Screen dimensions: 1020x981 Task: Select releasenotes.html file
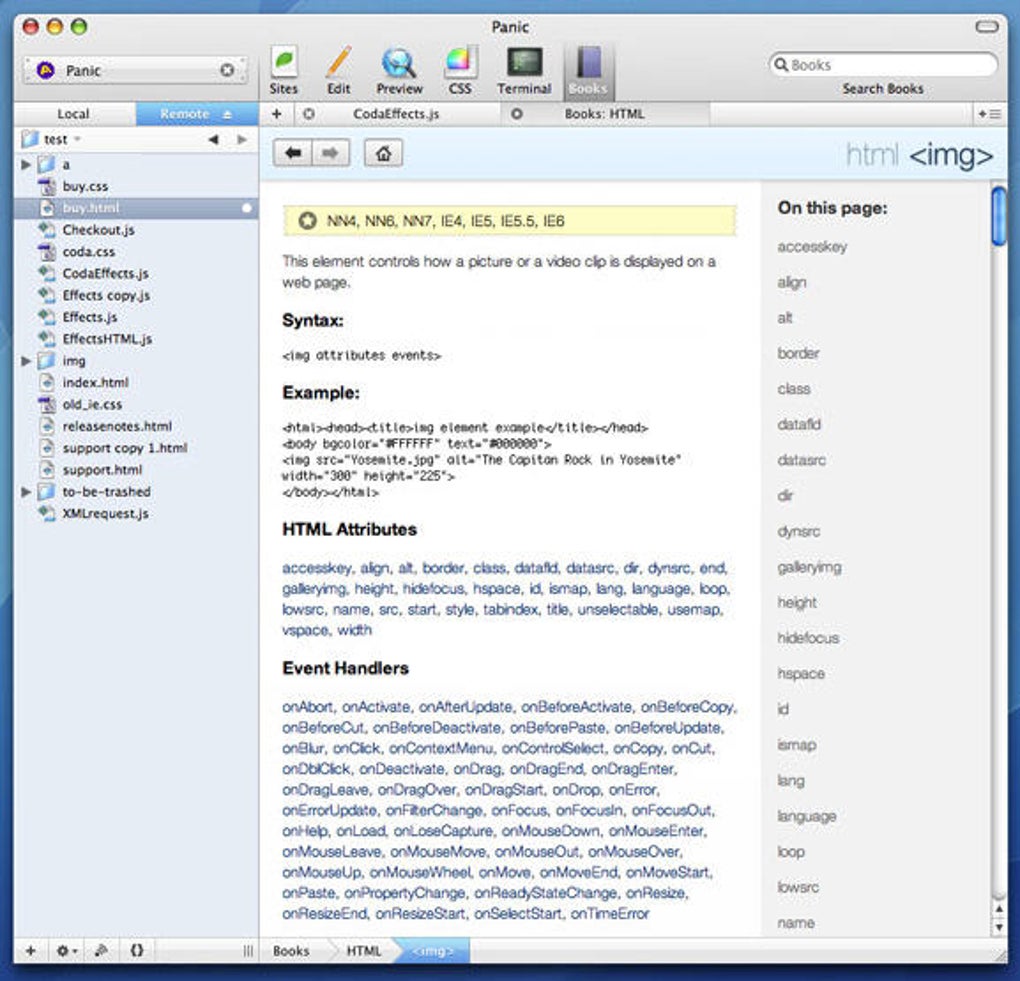[x=136, y=426]
